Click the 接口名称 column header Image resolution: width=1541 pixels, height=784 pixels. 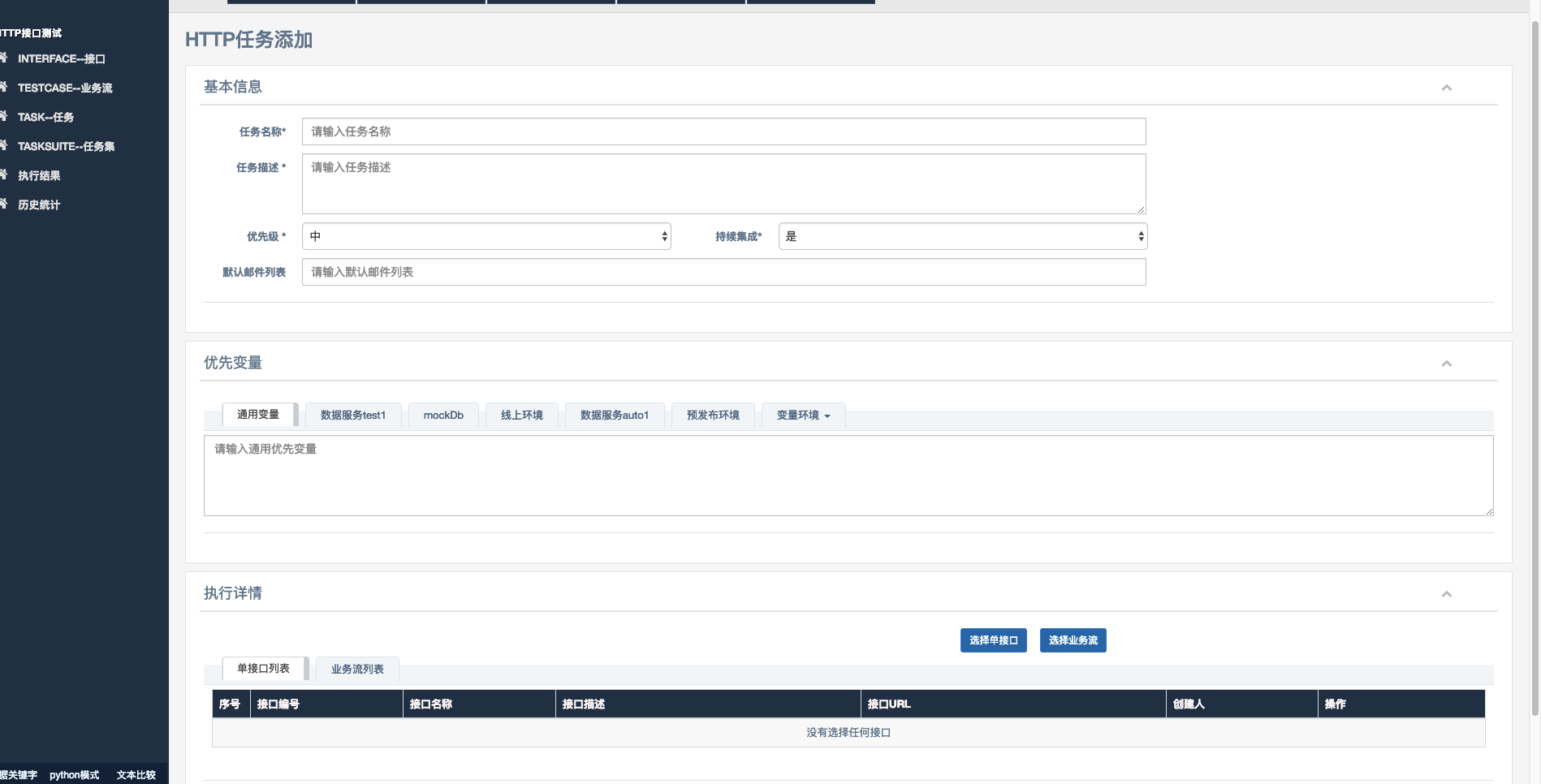tap(479, 704)
